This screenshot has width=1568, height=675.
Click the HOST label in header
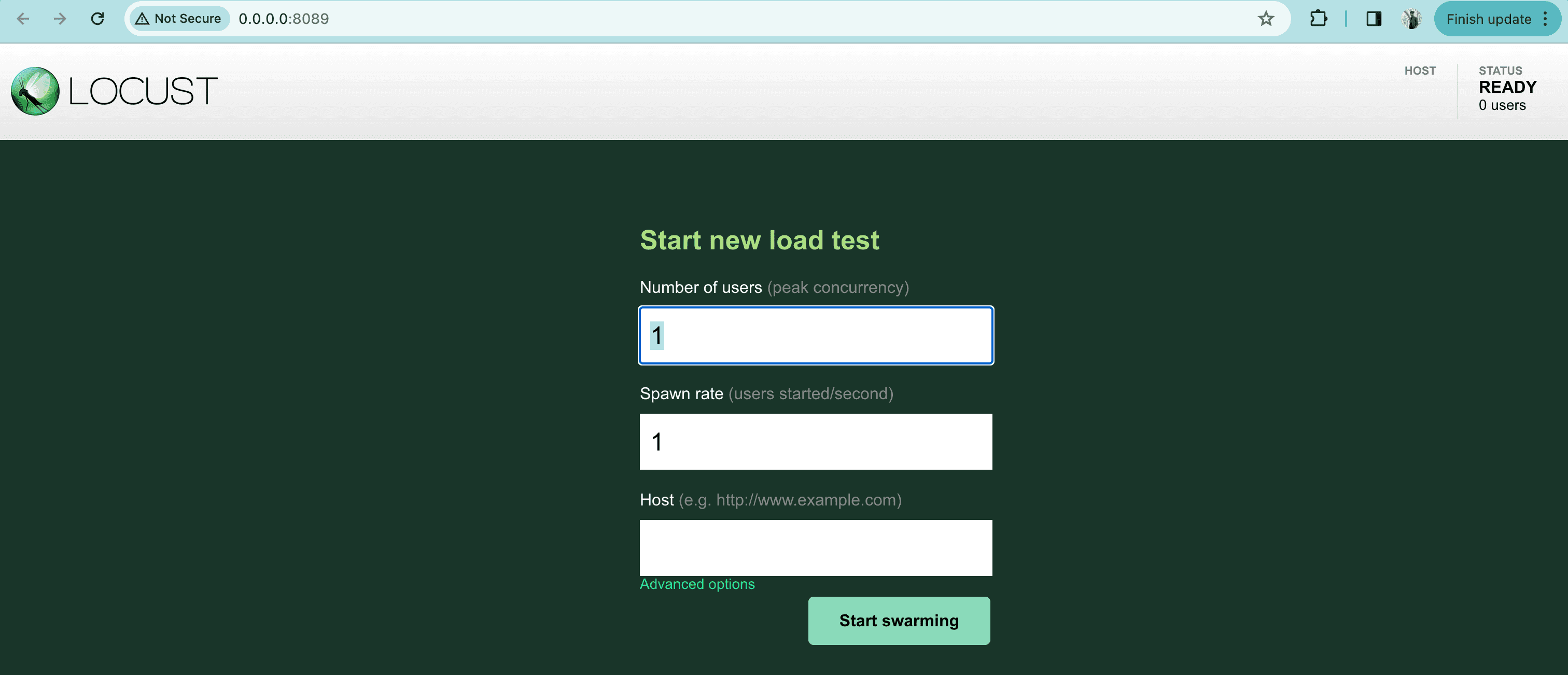tap(1420, 71)
